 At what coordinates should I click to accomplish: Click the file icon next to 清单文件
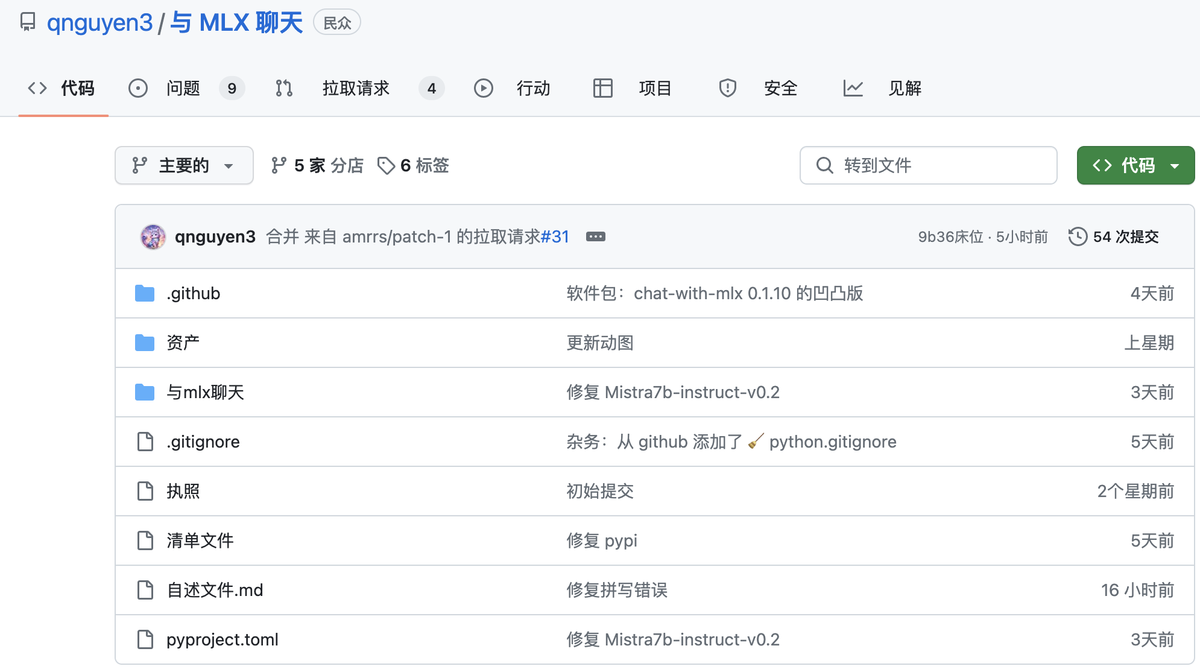(x=145, y=541)
